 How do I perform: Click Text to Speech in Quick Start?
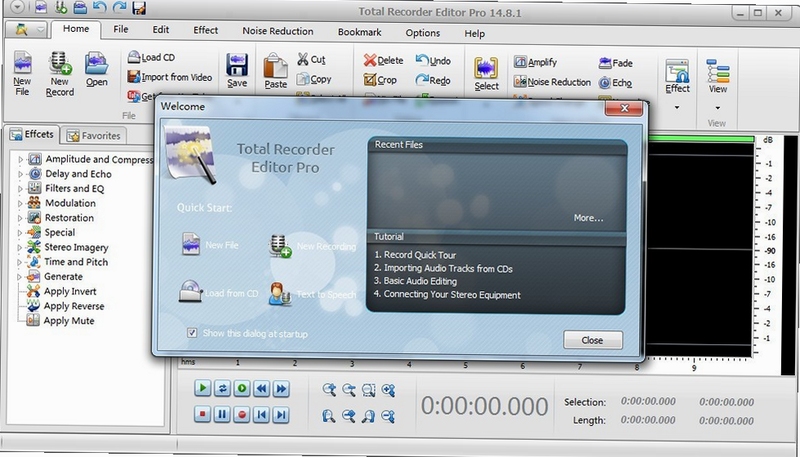(312, 294)
